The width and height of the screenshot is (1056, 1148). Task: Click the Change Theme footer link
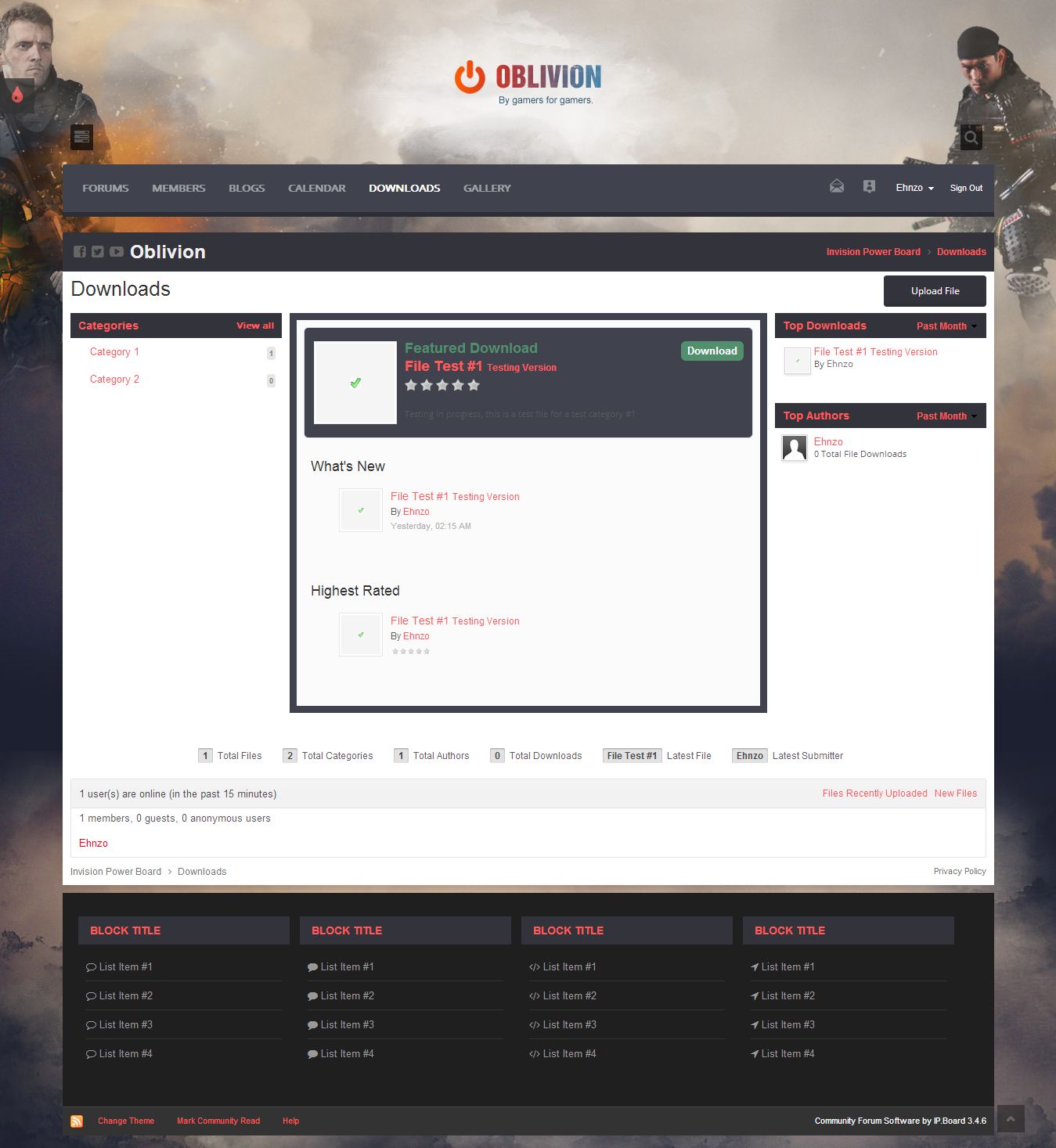pos(126,1121)
